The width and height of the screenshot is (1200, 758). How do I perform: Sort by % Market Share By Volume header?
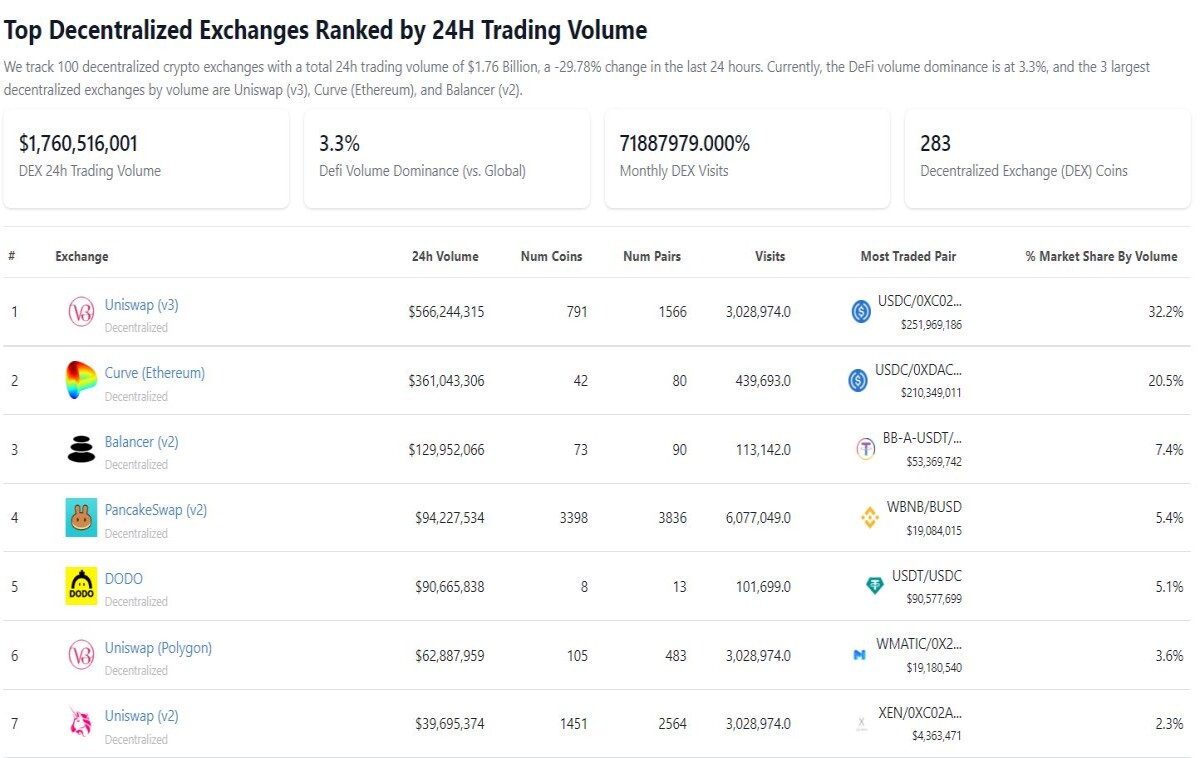click(1101, 256)
